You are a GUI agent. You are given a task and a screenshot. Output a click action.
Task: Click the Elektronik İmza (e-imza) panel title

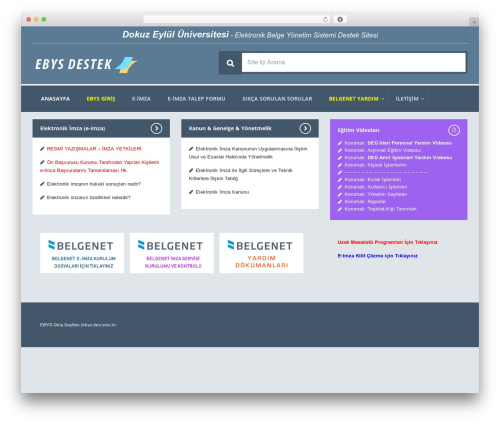point(73,128)
